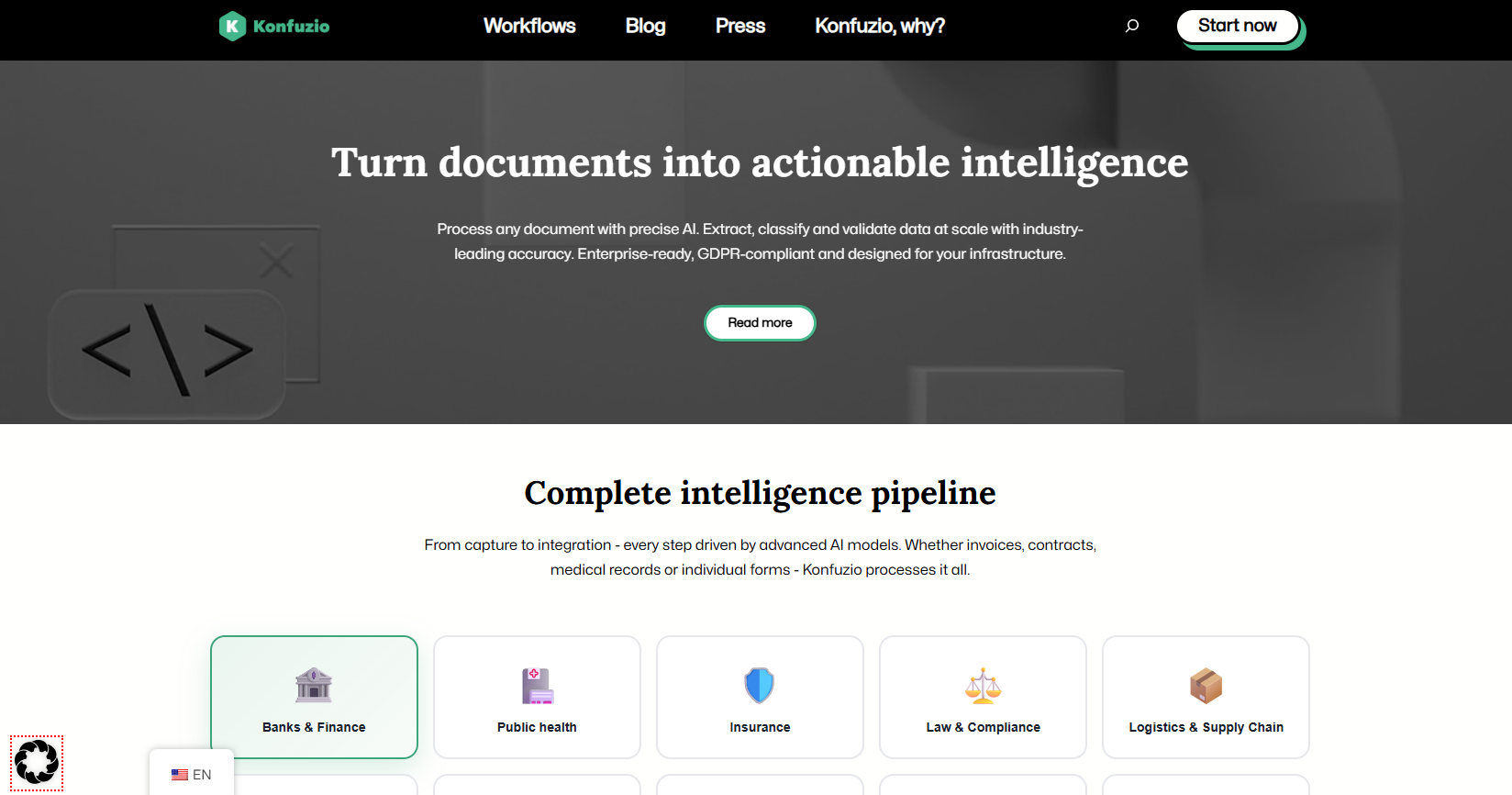Open the Workflows menu
This screenshot has width=1512, height=795.
point(529,26)
